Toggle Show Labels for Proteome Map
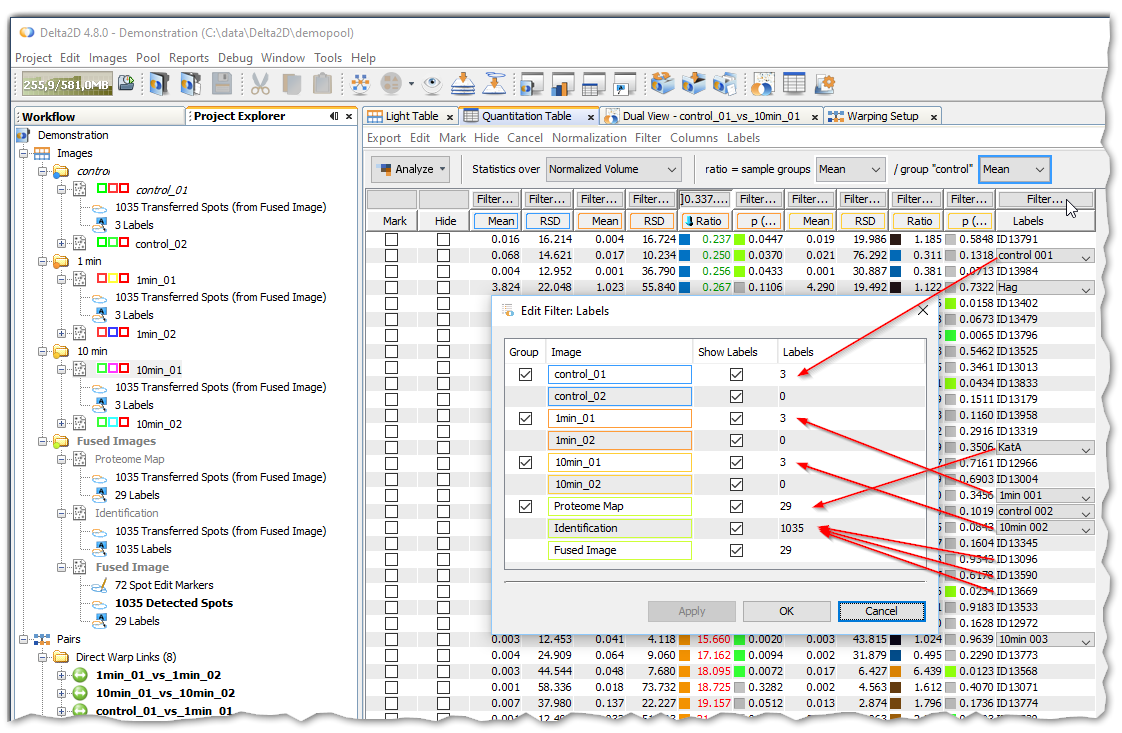 coord(736,506)
